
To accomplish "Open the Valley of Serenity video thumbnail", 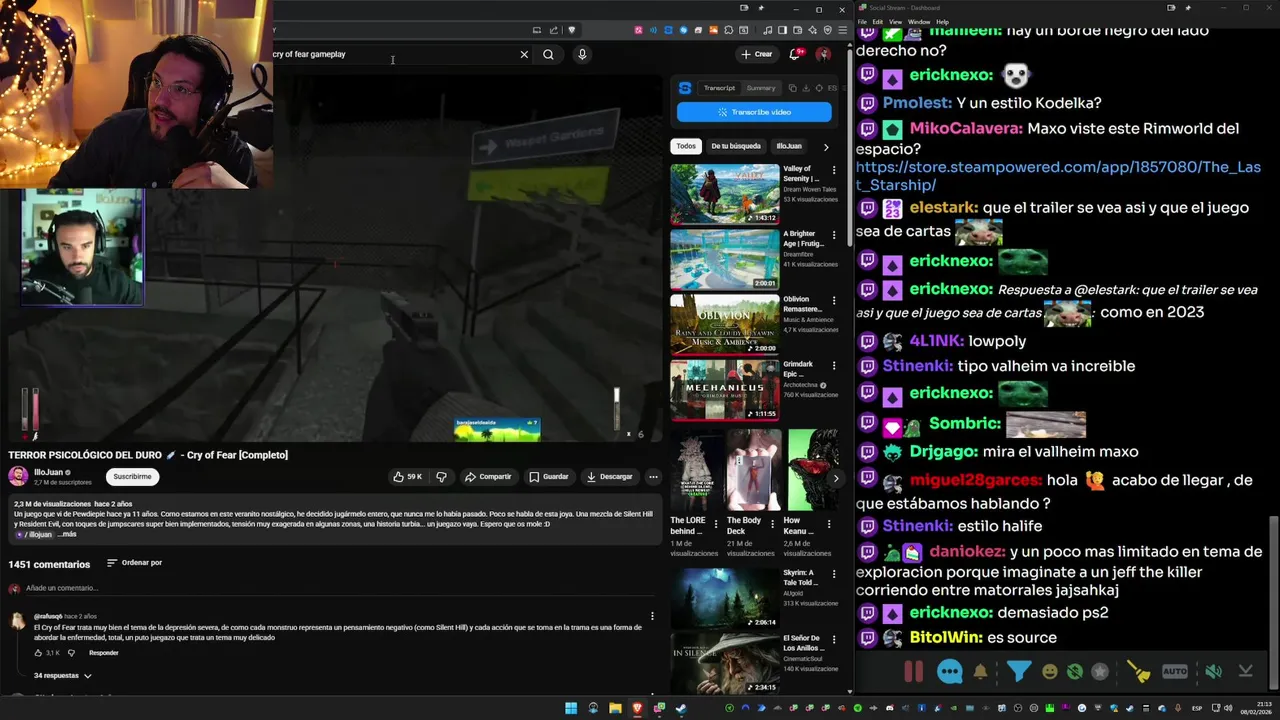I will tap(724, 194).
